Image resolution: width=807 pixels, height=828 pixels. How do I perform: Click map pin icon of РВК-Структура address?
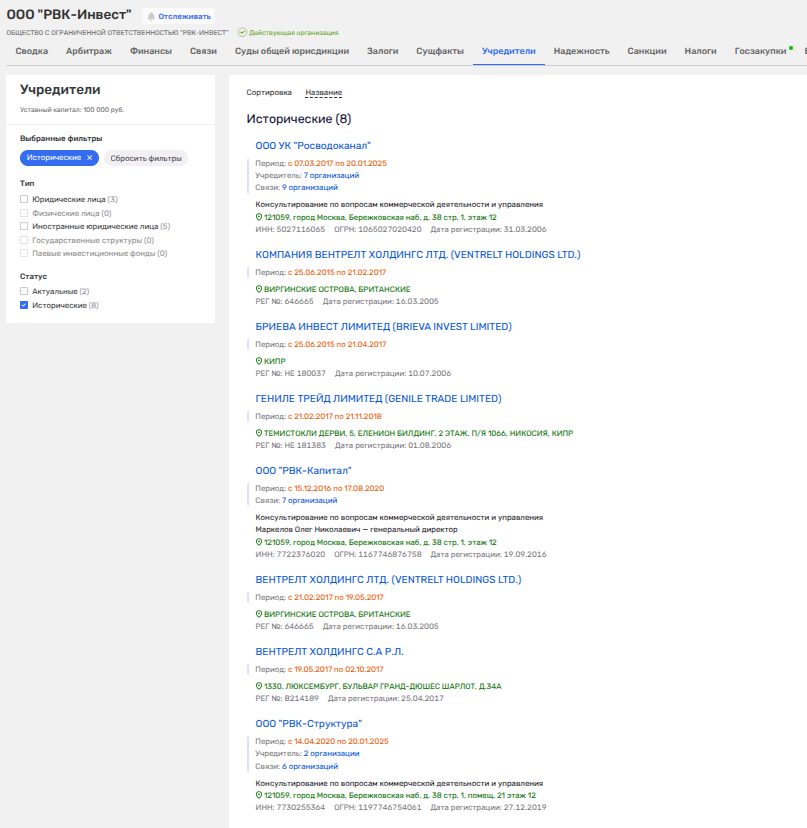[259, 795]
